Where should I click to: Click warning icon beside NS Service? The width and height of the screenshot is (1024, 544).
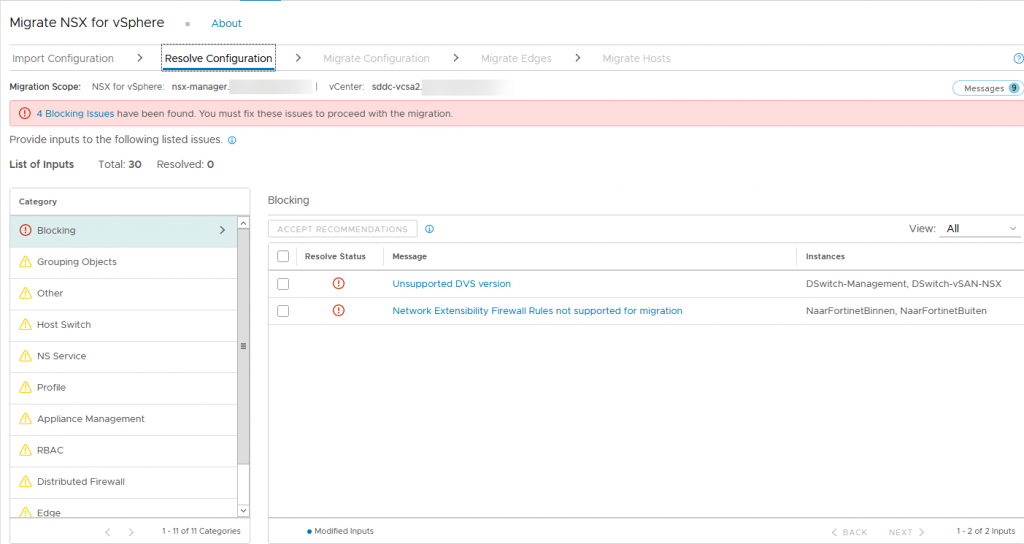[25, 355]
